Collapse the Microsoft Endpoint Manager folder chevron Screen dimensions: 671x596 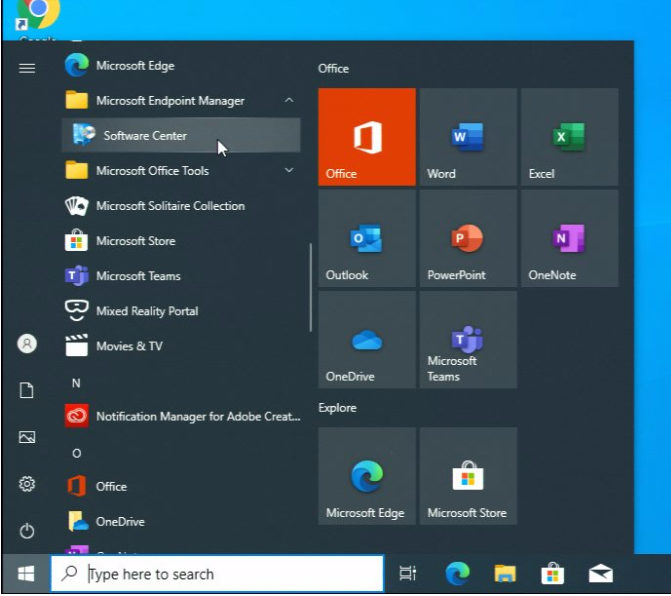tap(289, 100)
